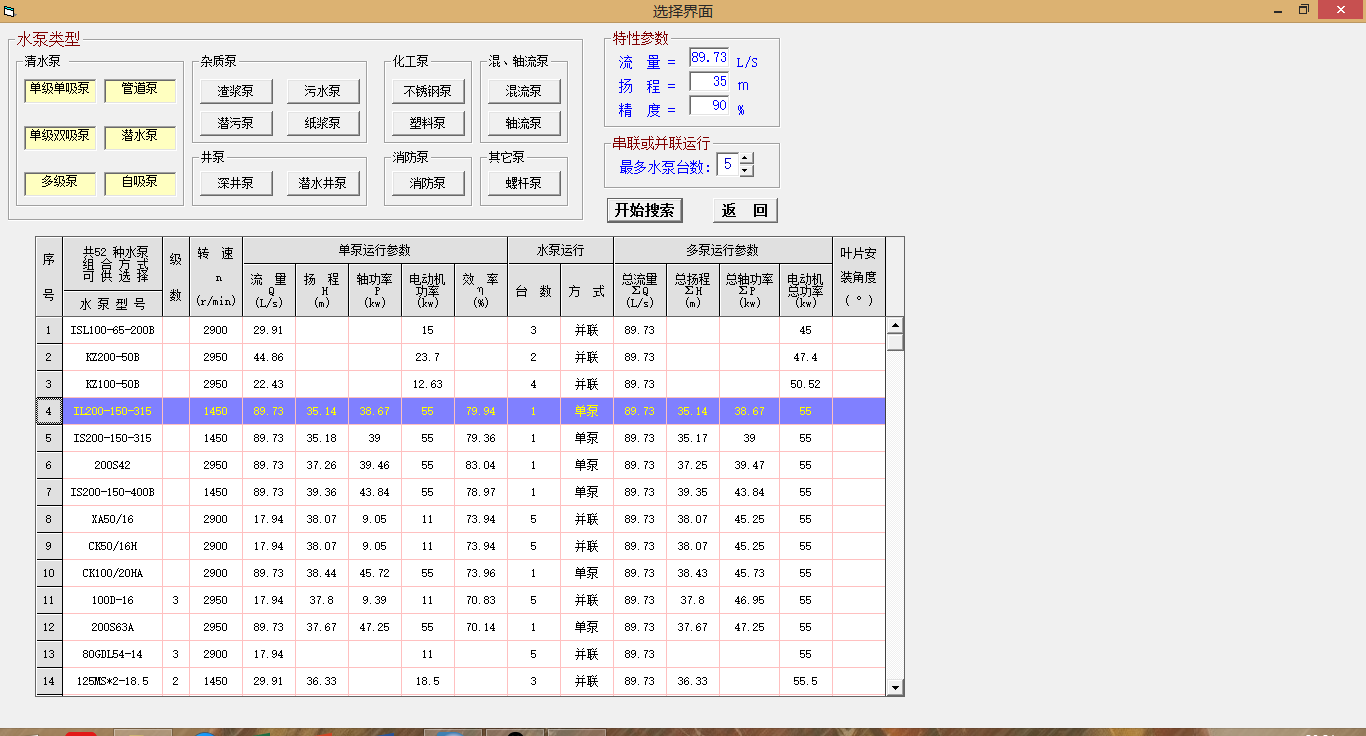Select the 螺杆泵 button

[x=524, y=183]
